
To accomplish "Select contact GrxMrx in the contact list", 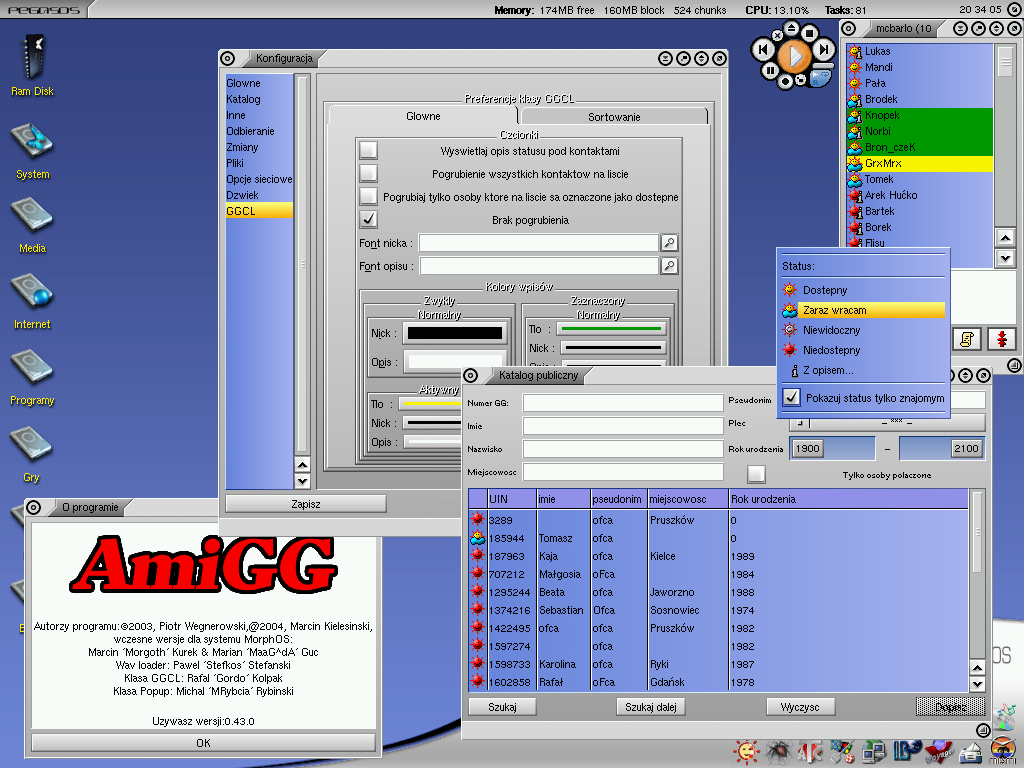I will (x=920, y=163).
